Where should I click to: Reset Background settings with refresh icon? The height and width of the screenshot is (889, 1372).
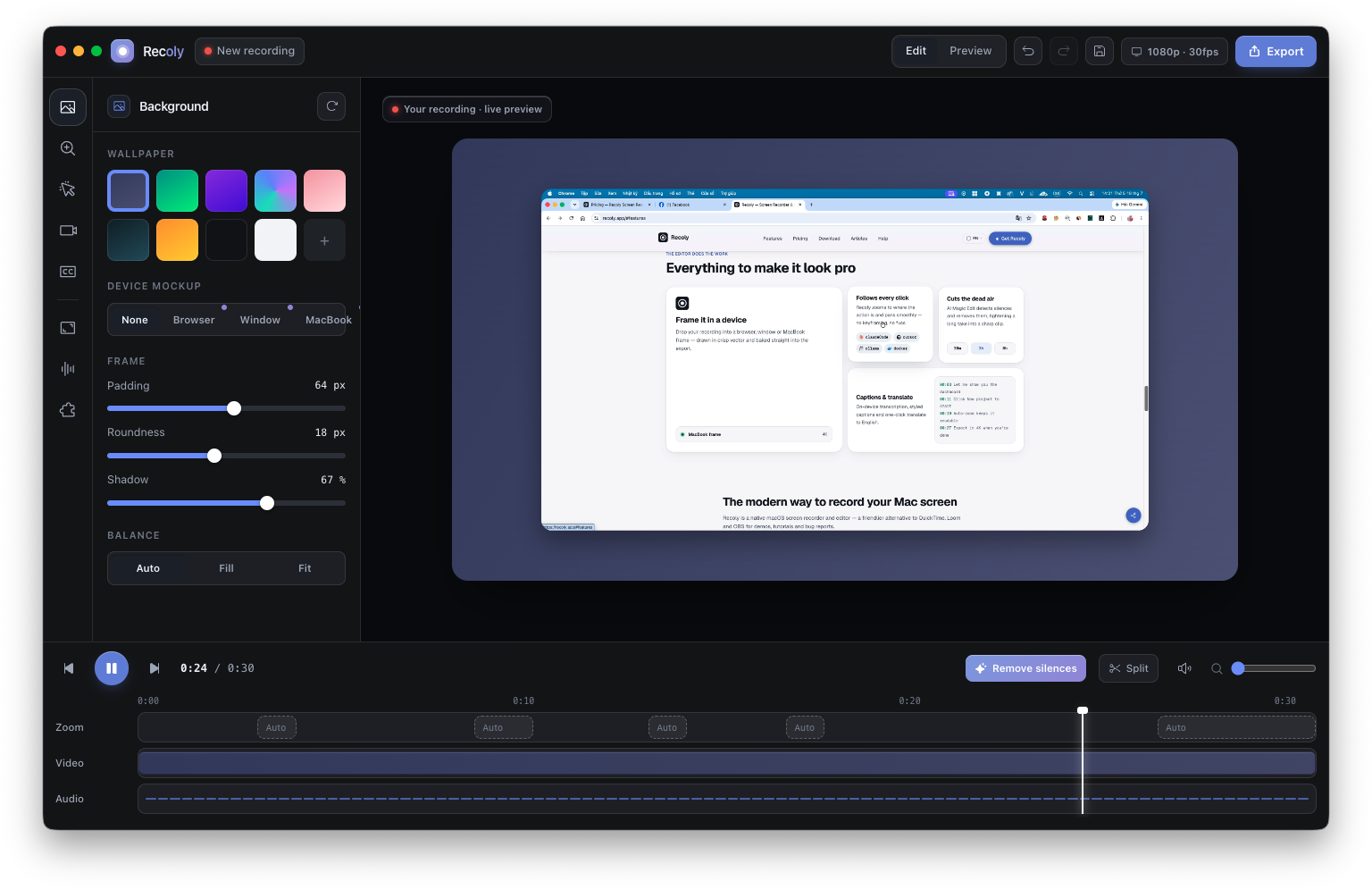[x=331, y=106]
